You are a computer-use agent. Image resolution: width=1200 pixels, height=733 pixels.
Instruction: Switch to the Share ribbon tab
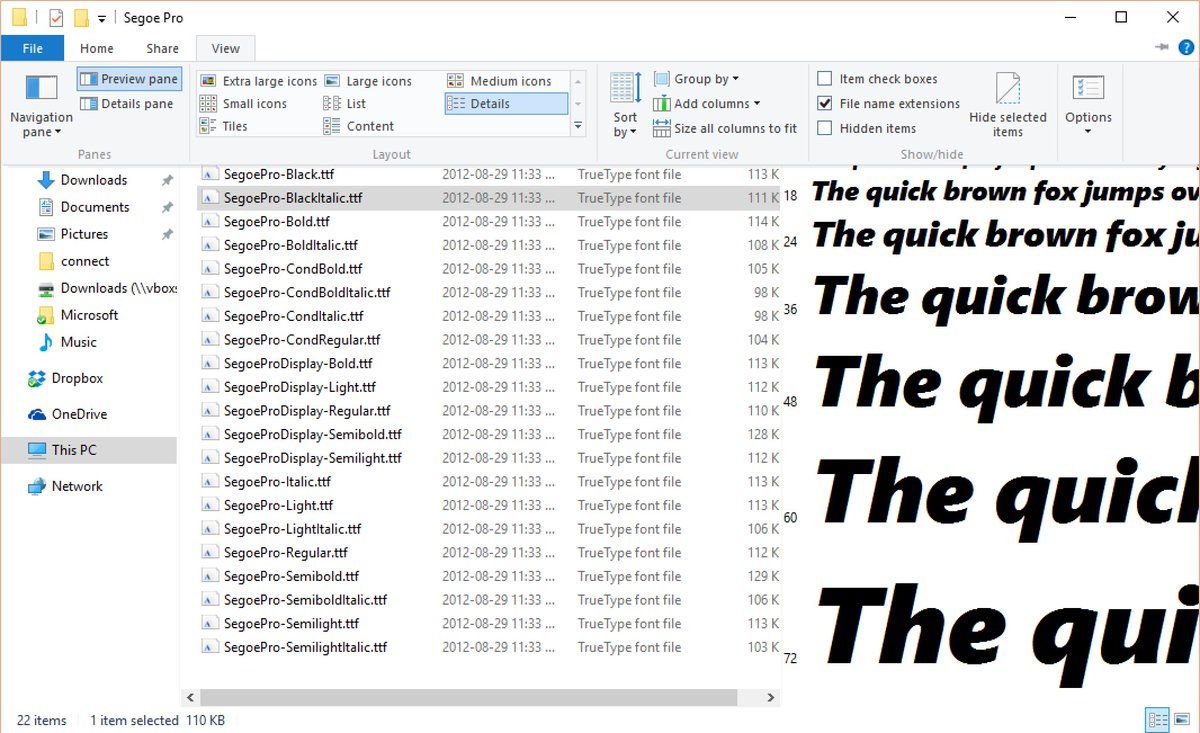coord(162,48)
